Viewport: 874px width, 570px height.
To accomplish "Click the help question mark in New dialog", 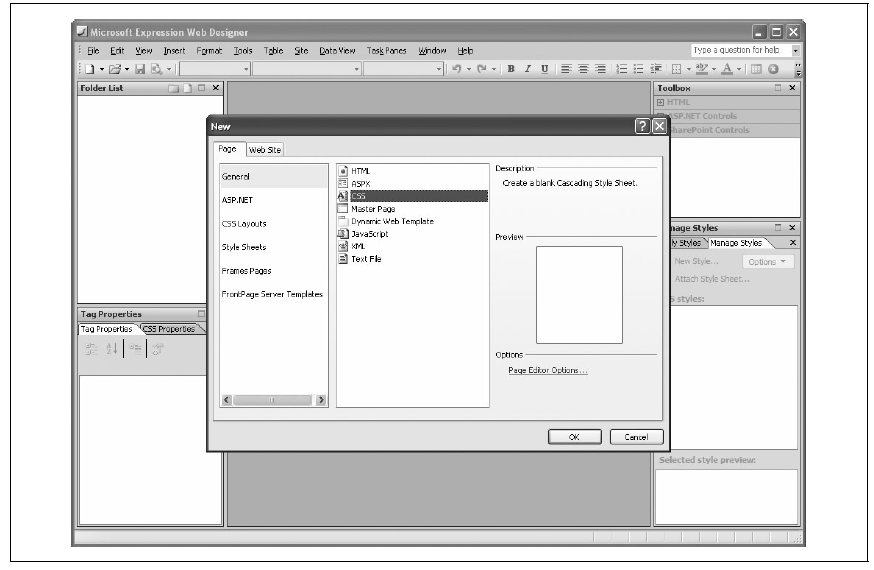I will [x=642, y=126].
